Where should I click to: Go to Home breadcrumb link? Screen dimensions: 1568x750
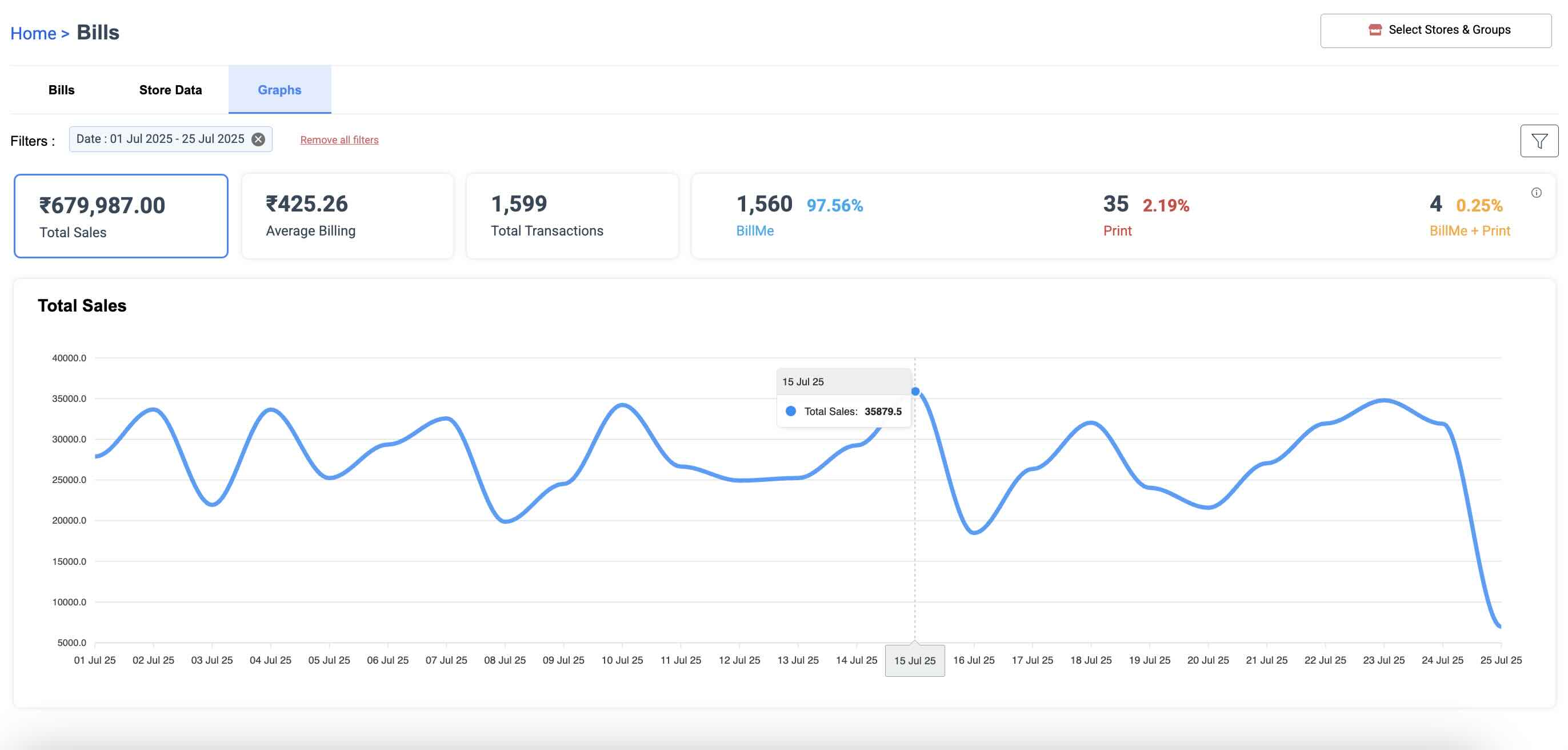click(x=33, y=34)
